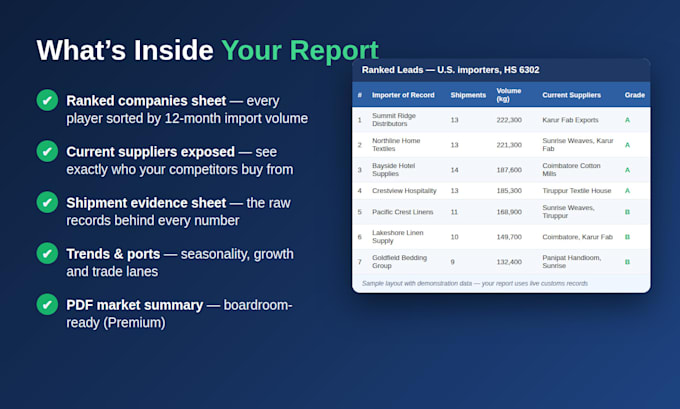Click the 'Tiruppur Textile House' supplier cell
The width and height of the screenshot is (680, 409).
pos(576,191)
